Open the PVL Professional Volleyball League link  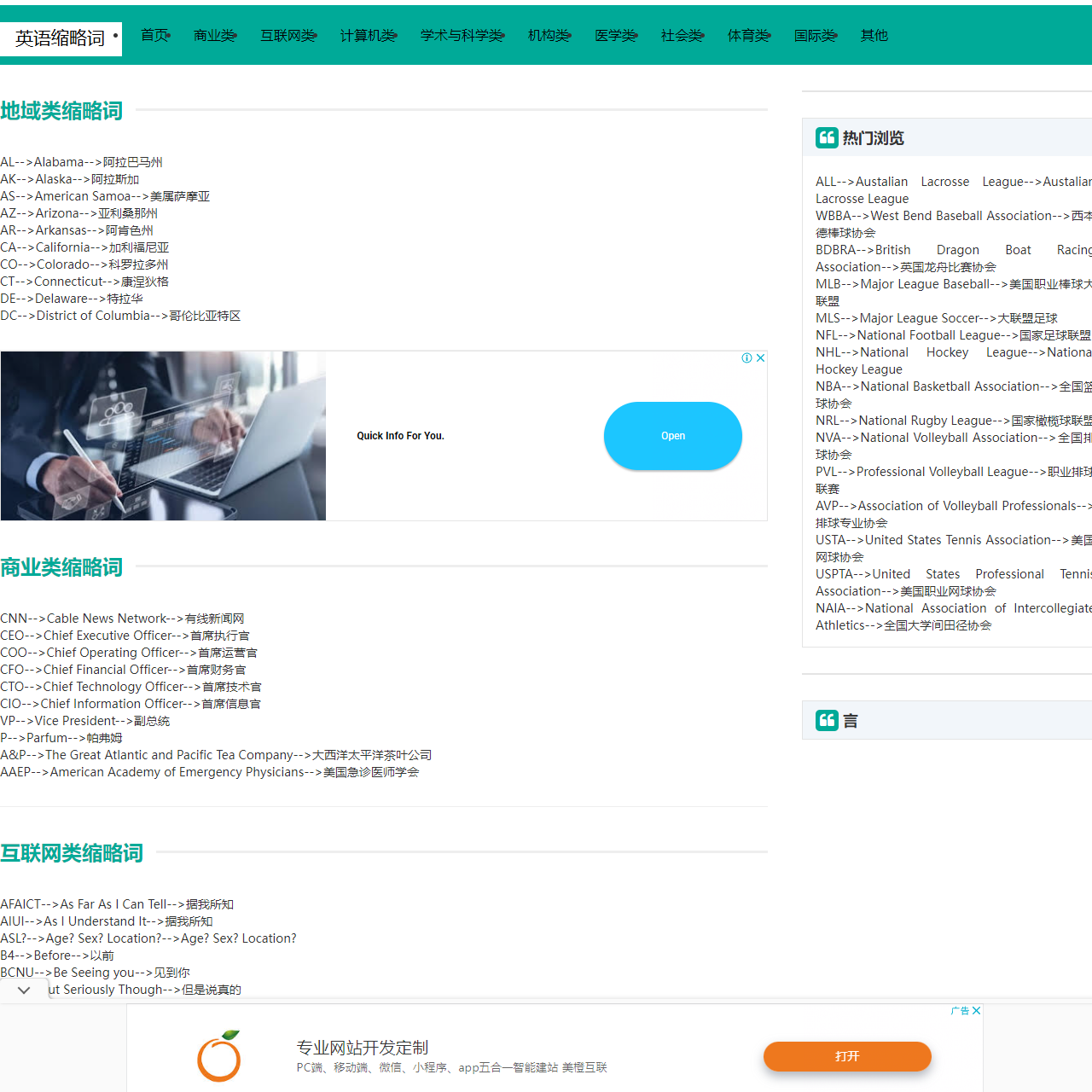(954, 480)
